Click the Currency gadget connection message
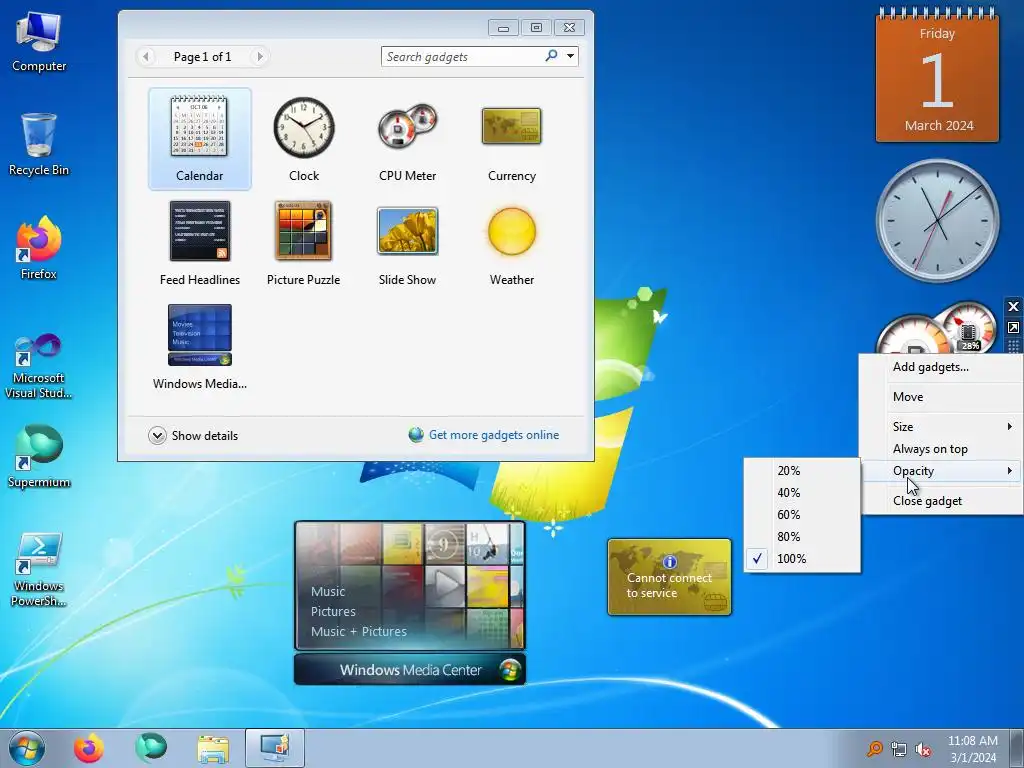This screenshot has width=1024, height=768. (669, 585)
